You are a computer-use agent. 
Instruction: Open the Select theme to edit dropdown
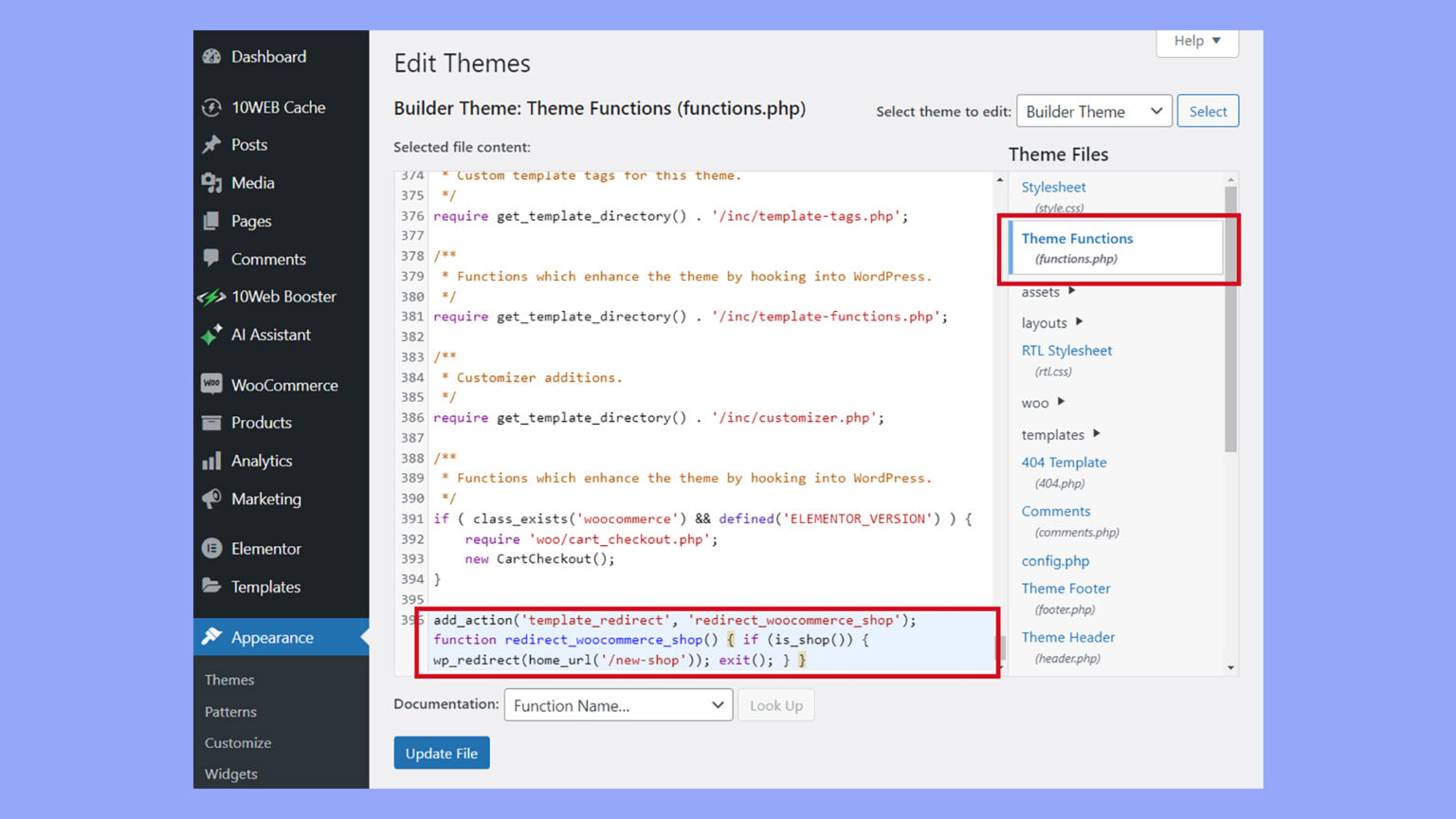pyautogui.click(x=1093, y=111)
